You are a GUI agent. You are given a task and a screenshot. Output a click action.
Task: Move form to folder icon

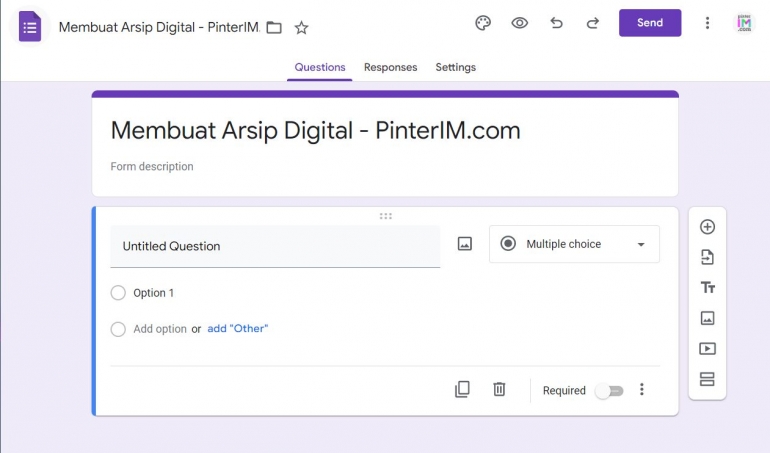click(x=274, y=28)
